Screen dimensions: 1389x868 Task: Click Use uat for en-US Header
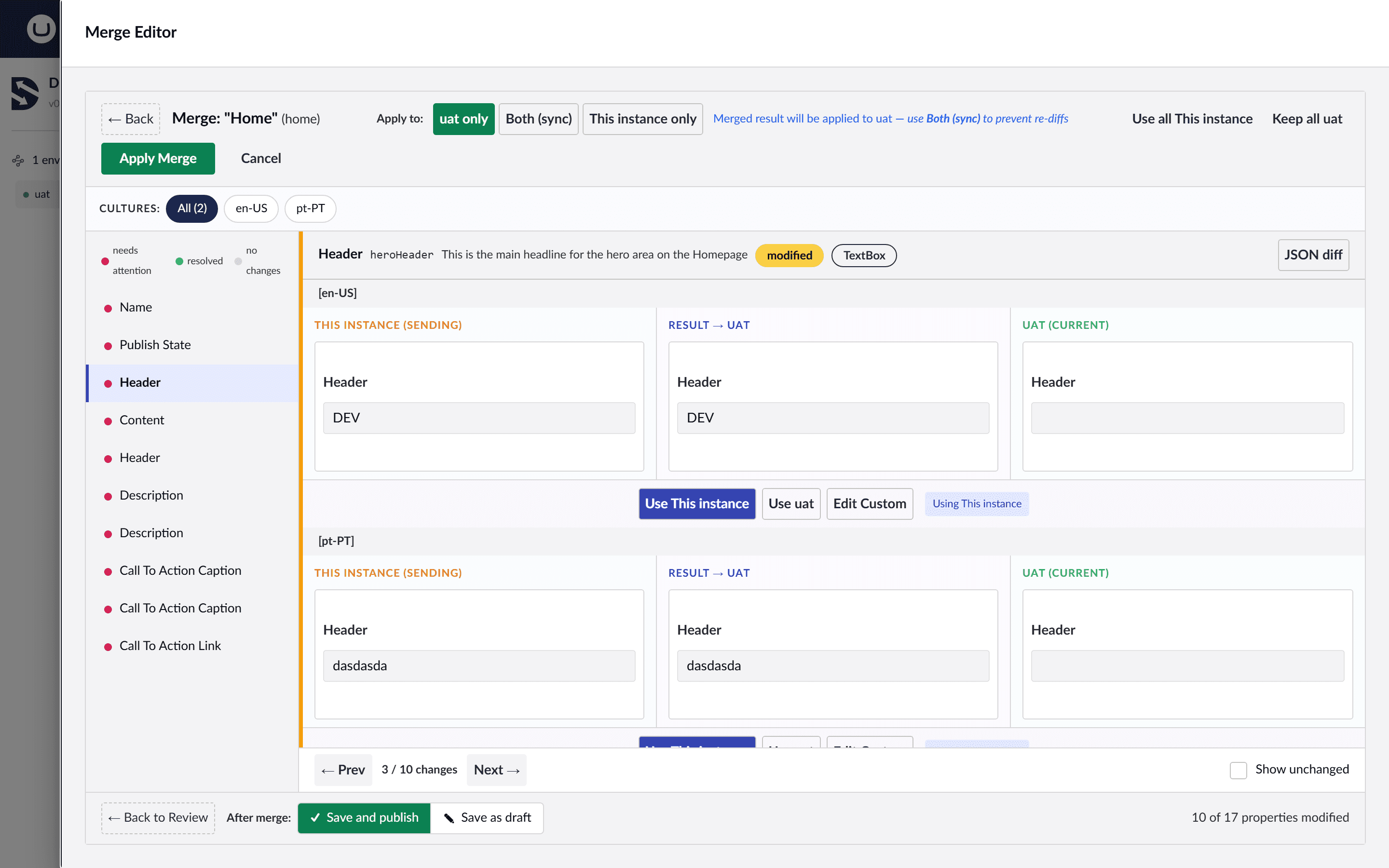pyautogui.click(x=791, y=503)
